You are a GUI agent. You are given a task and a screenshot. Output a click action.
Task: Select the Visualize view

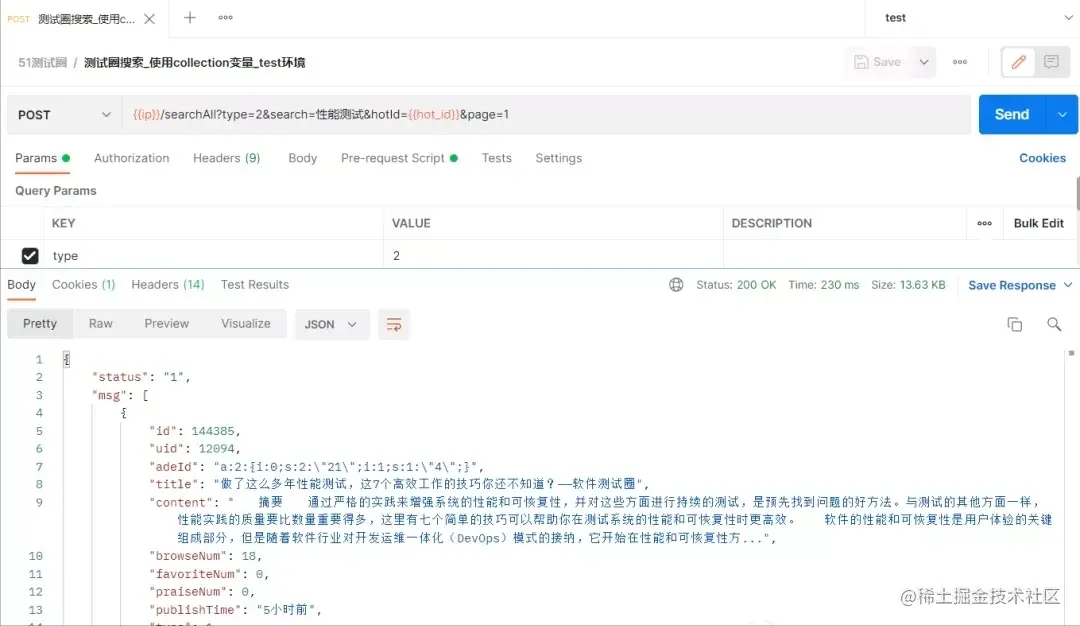coord(246,324)
